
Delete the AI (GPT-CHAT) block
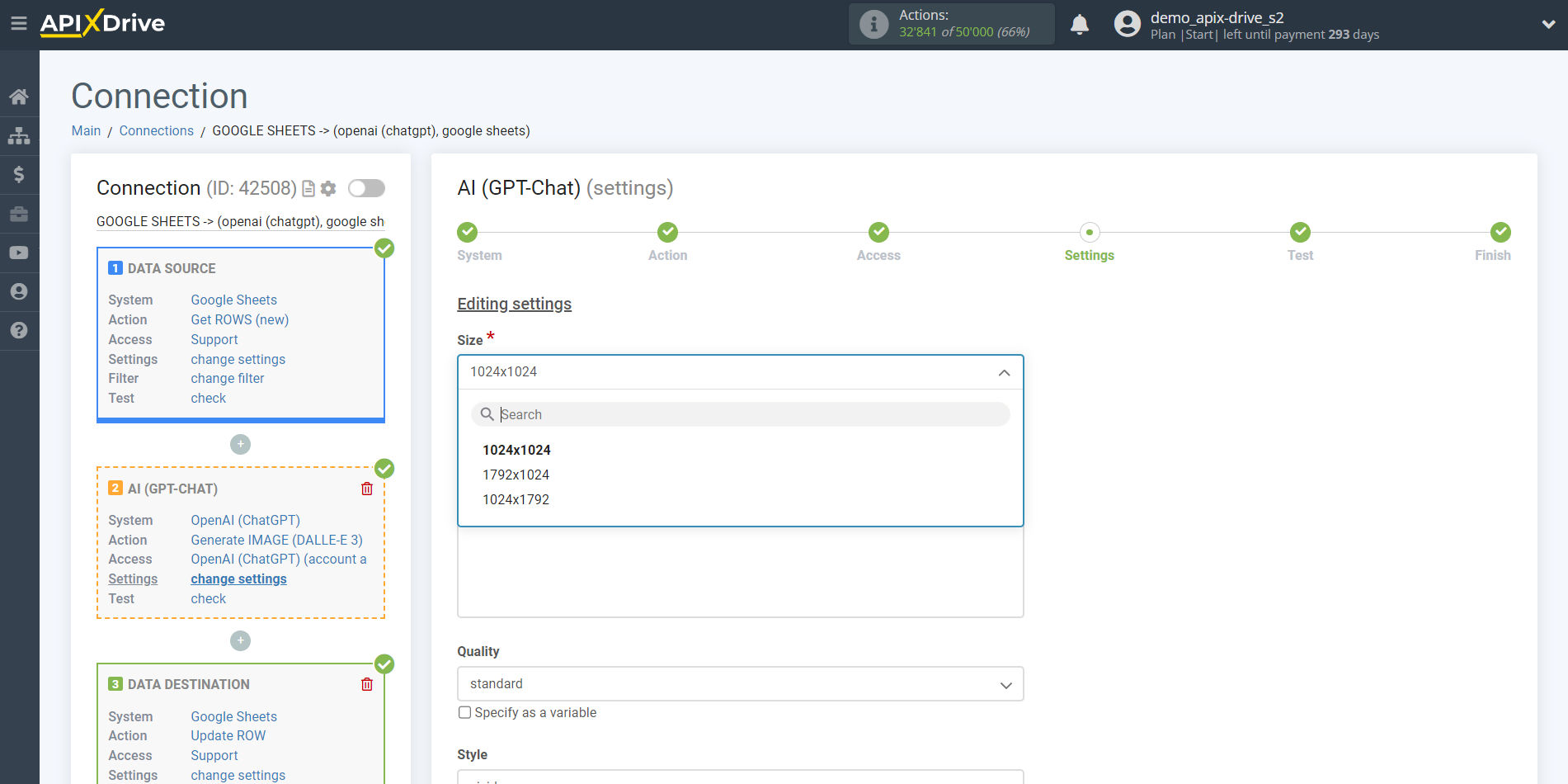367,489
